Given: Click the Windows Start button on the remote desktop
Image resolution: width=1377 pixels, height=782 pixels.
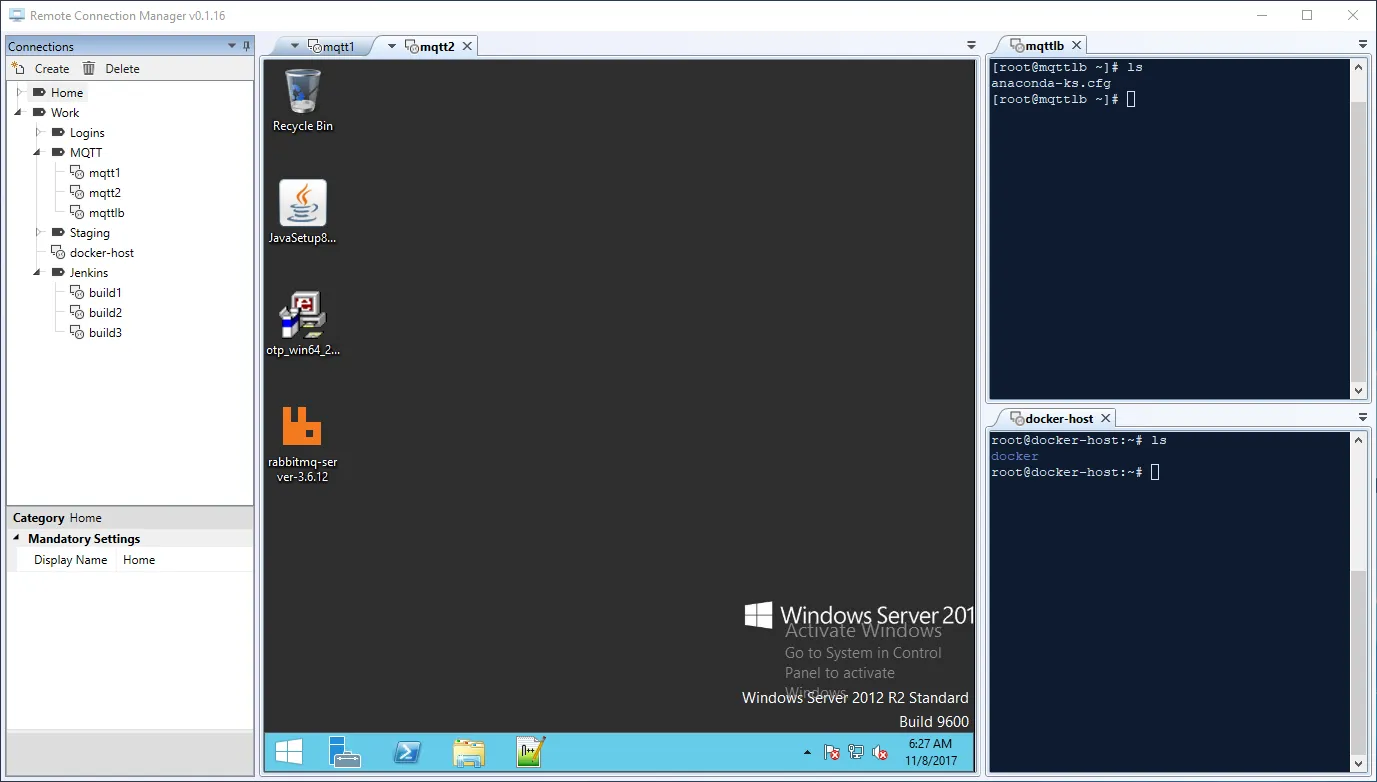Looking at the screenshot, I should click(x=288, y=751).
